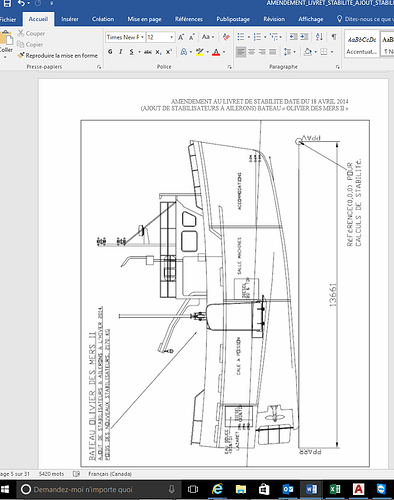Toggle show paragraph marks ¶
The image size is (394, 500).
(x=334, y=37)
